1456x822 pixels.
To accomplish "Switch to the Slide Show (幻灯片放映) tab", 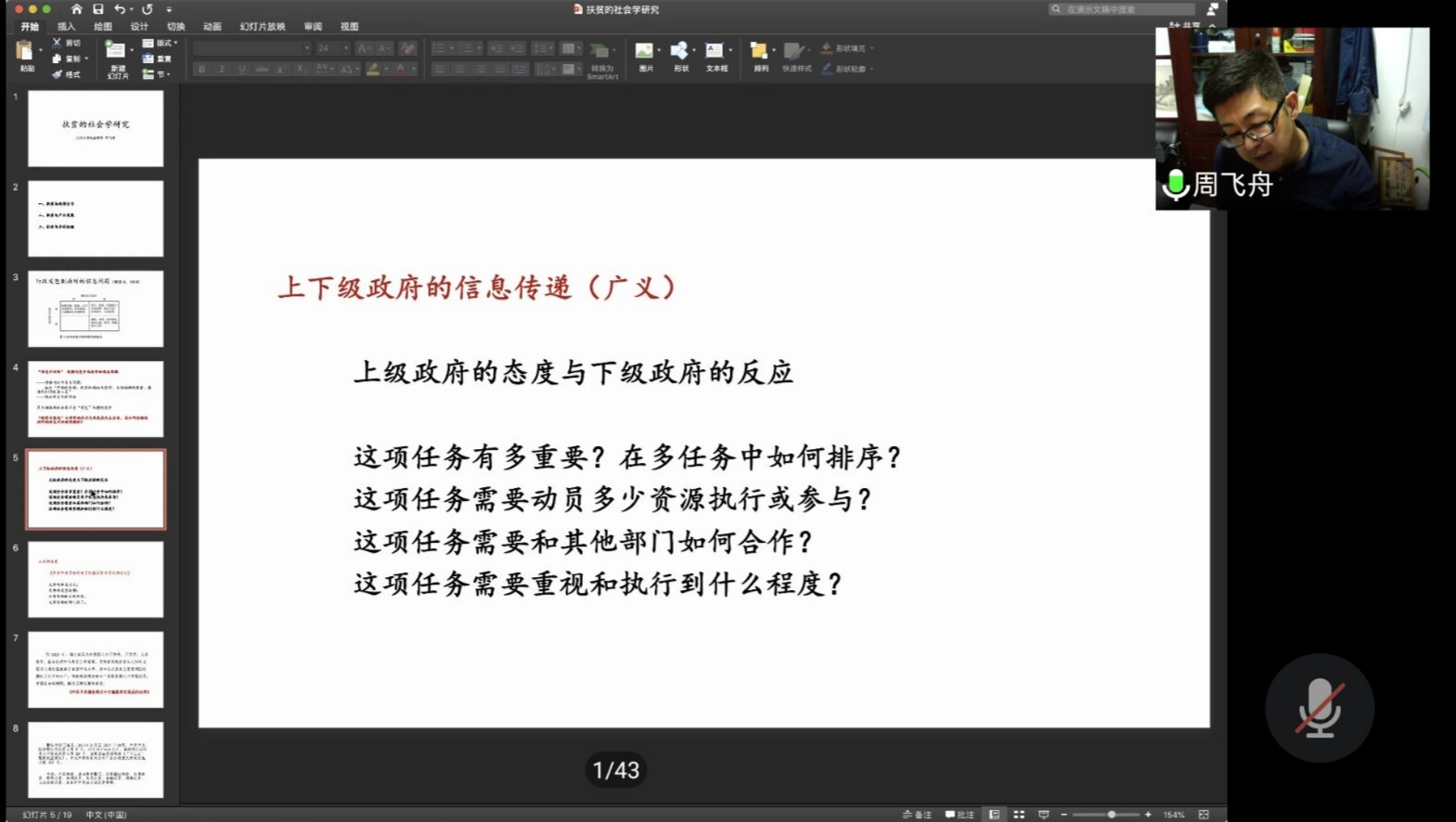I will pos(263,27).
